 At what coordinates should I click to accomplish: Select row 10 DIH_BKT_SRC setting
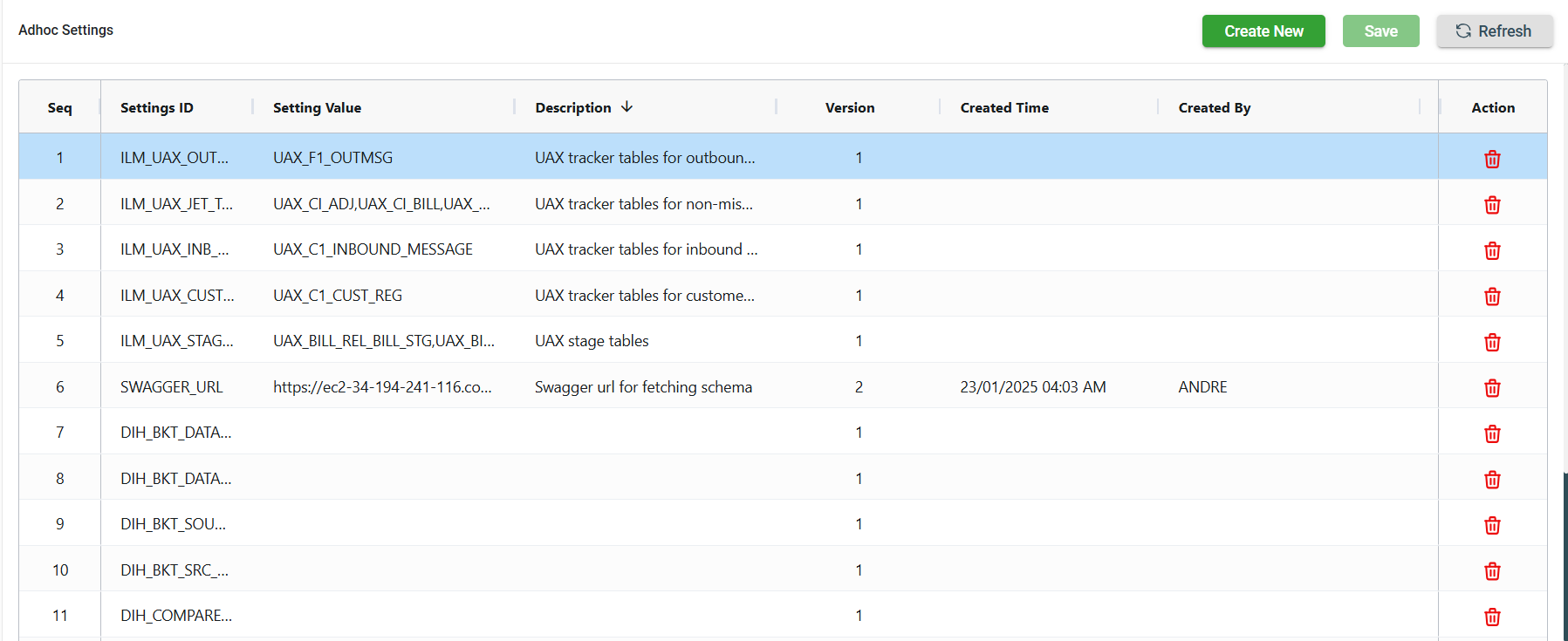tap(175, 570)
